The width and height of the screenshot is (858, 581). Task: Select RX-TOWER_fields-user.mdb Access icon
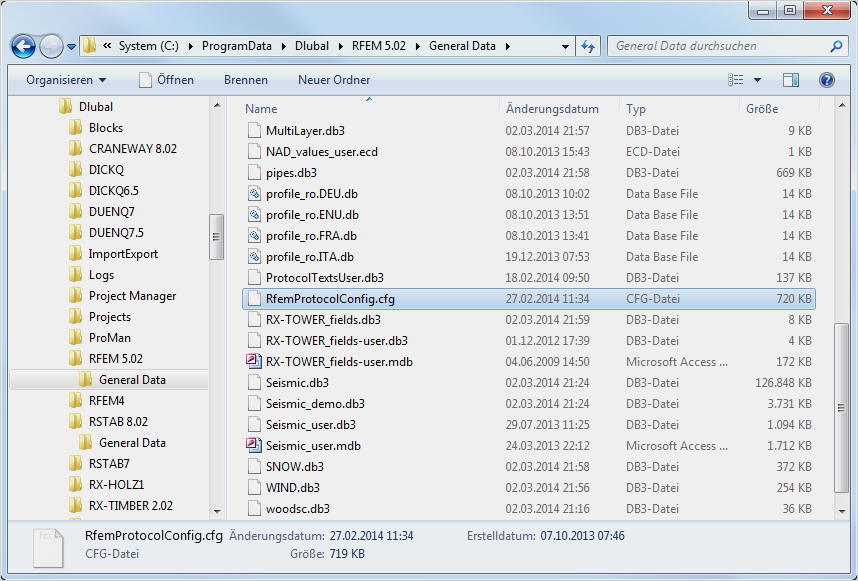254,362
